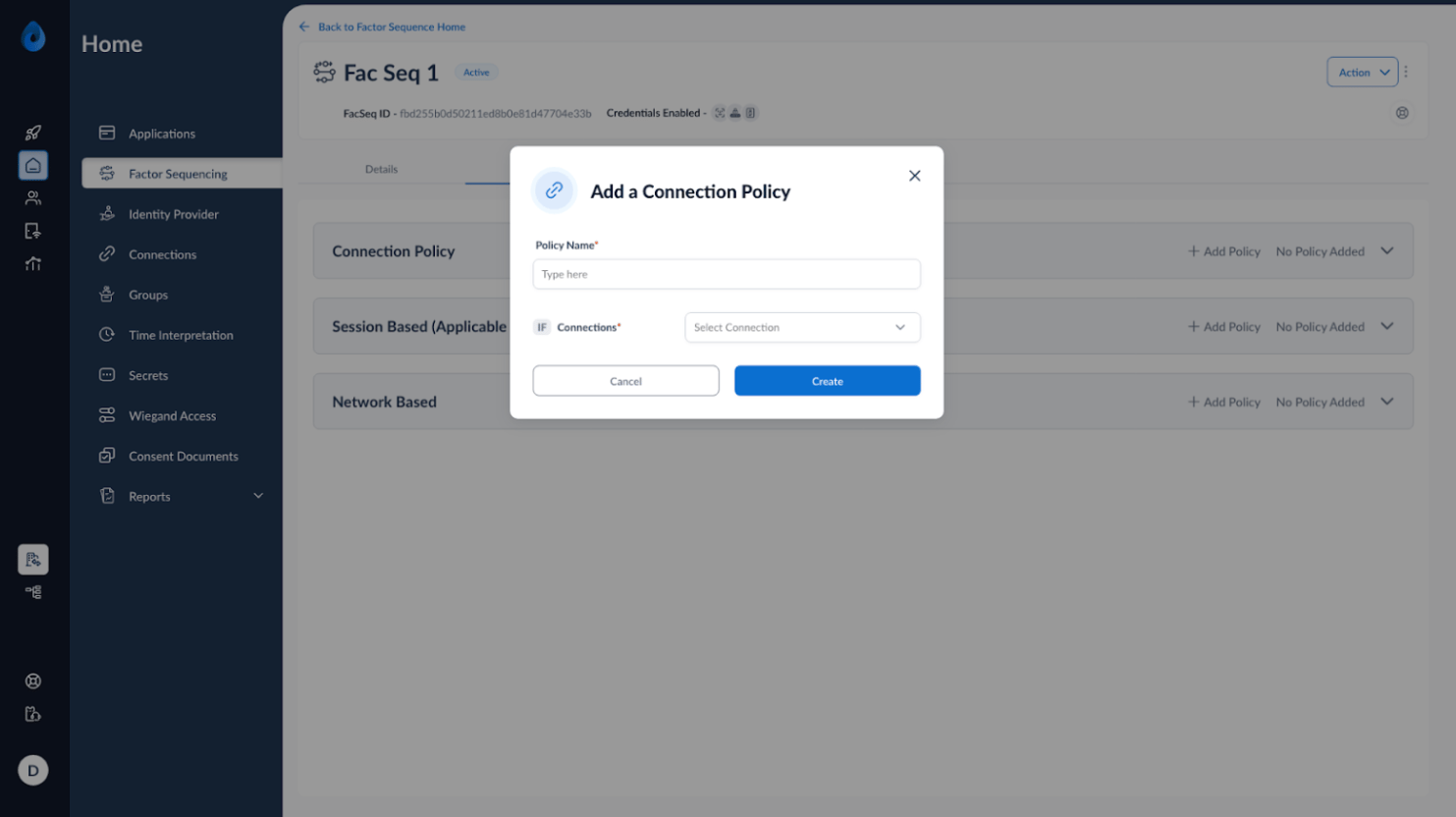Open the users icon in left rail

[33, 198]
